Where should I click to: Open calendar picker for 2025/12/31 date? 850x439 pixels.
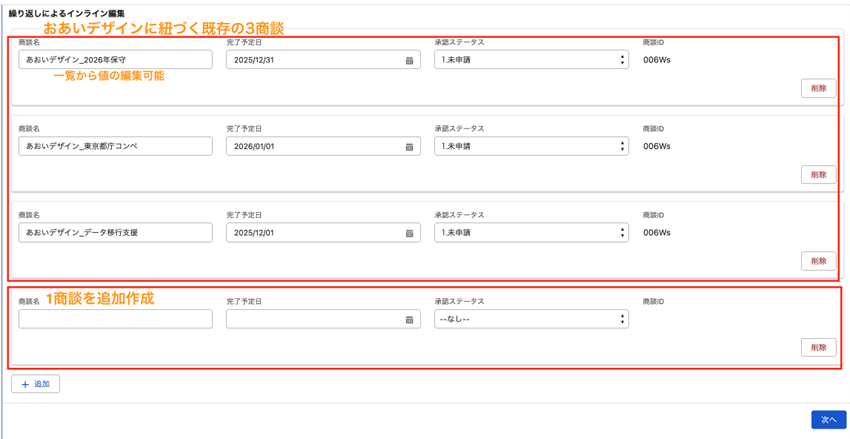point(409,61)
